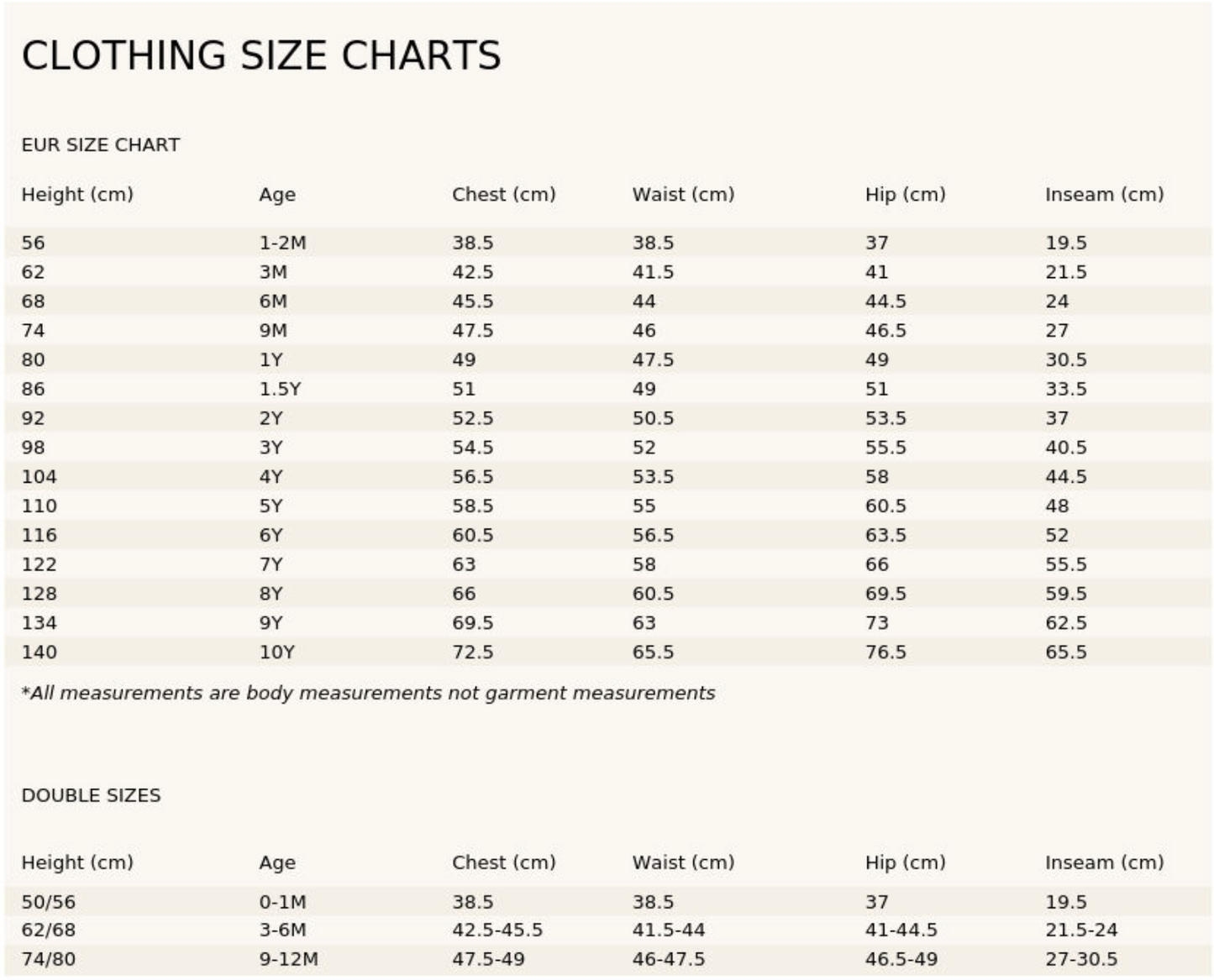Screen dimensions: 1214x980
Task: Click chest value 45.5 in EUR chart
Action: pos(472,301)
